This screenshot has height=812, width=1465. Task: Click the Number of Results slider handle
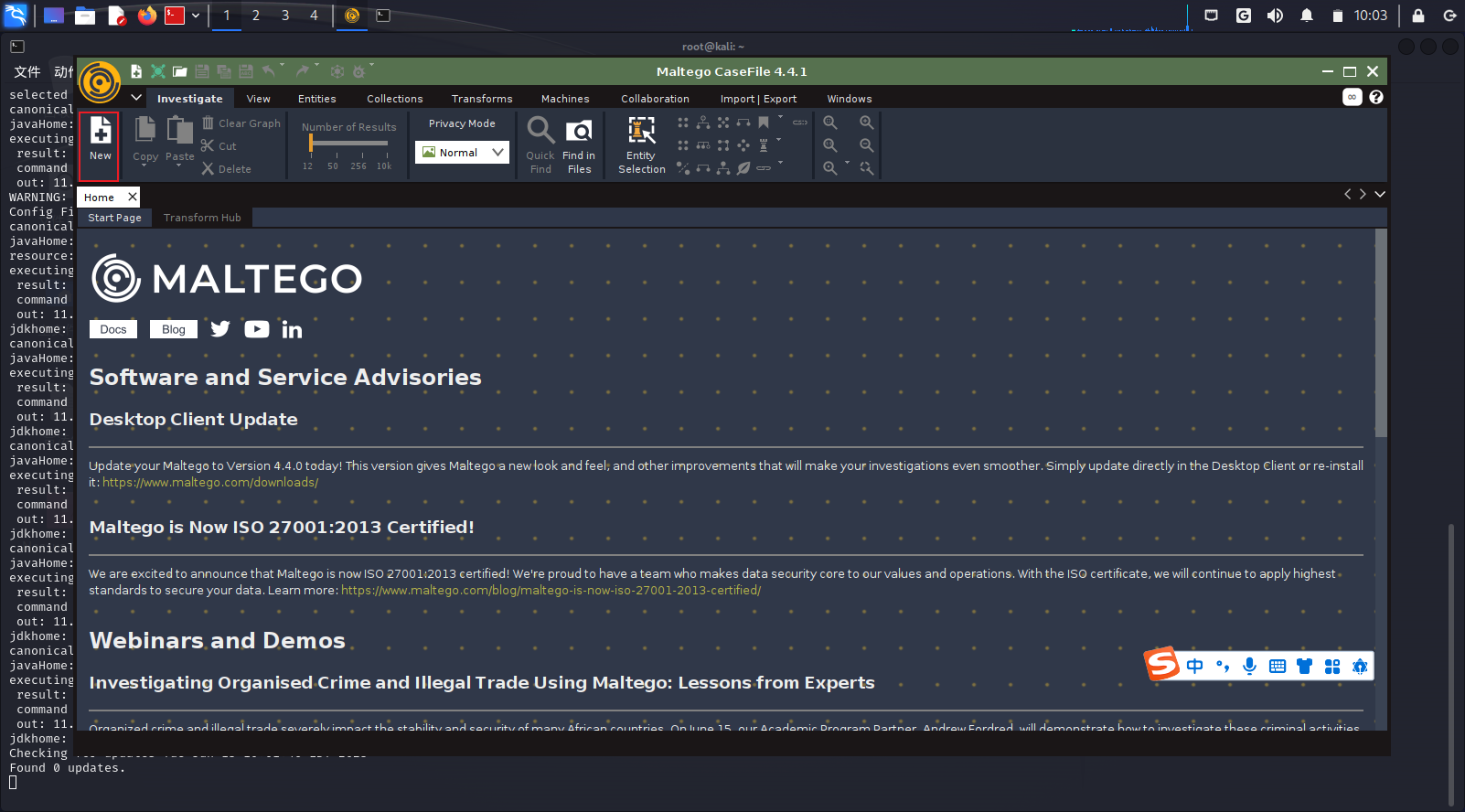pos(311,144)
